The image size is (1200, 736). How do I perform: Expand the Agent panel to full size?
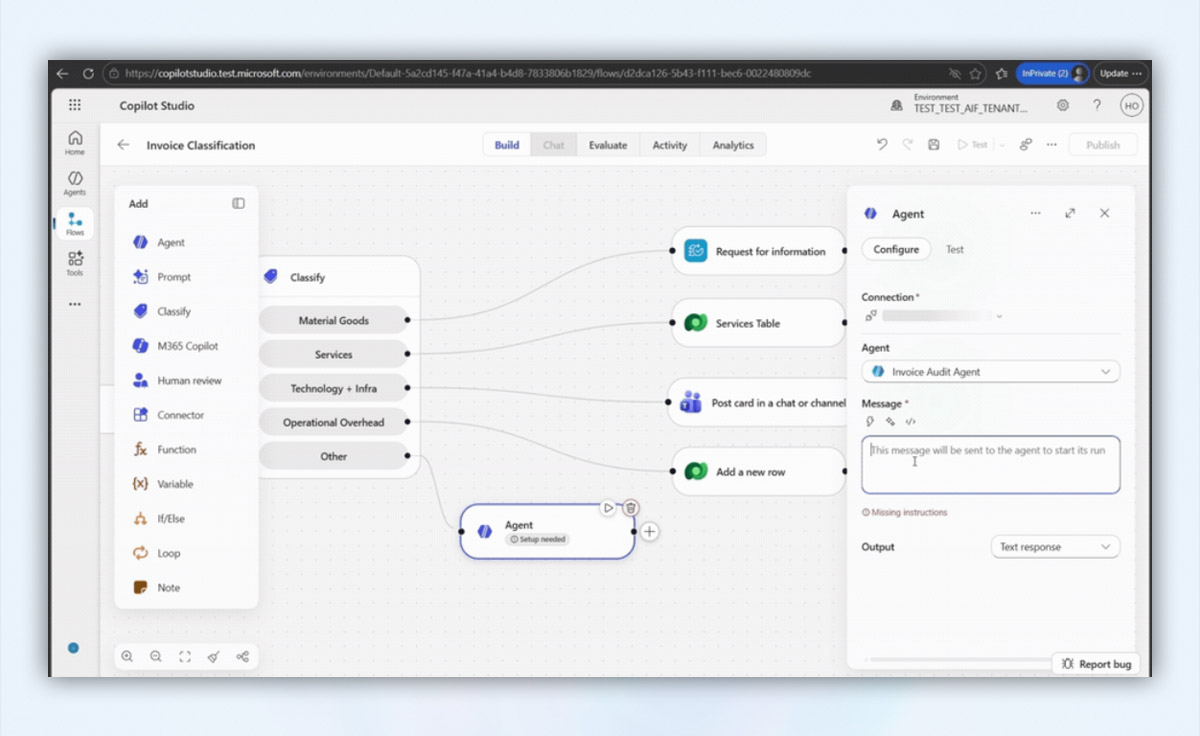(x=1070, y=213)
